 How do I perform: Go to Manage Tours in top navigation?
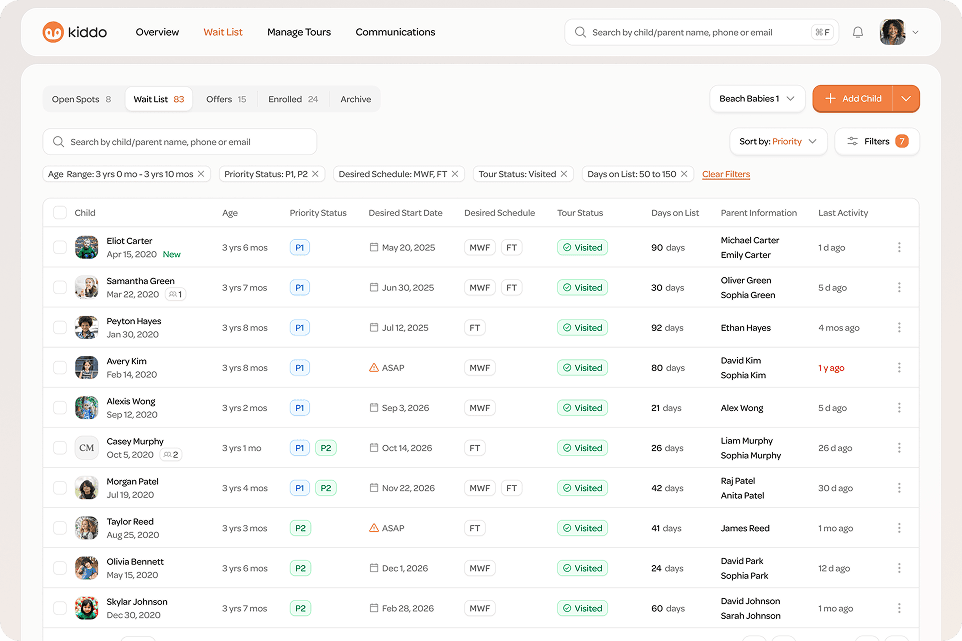(298, 32)
